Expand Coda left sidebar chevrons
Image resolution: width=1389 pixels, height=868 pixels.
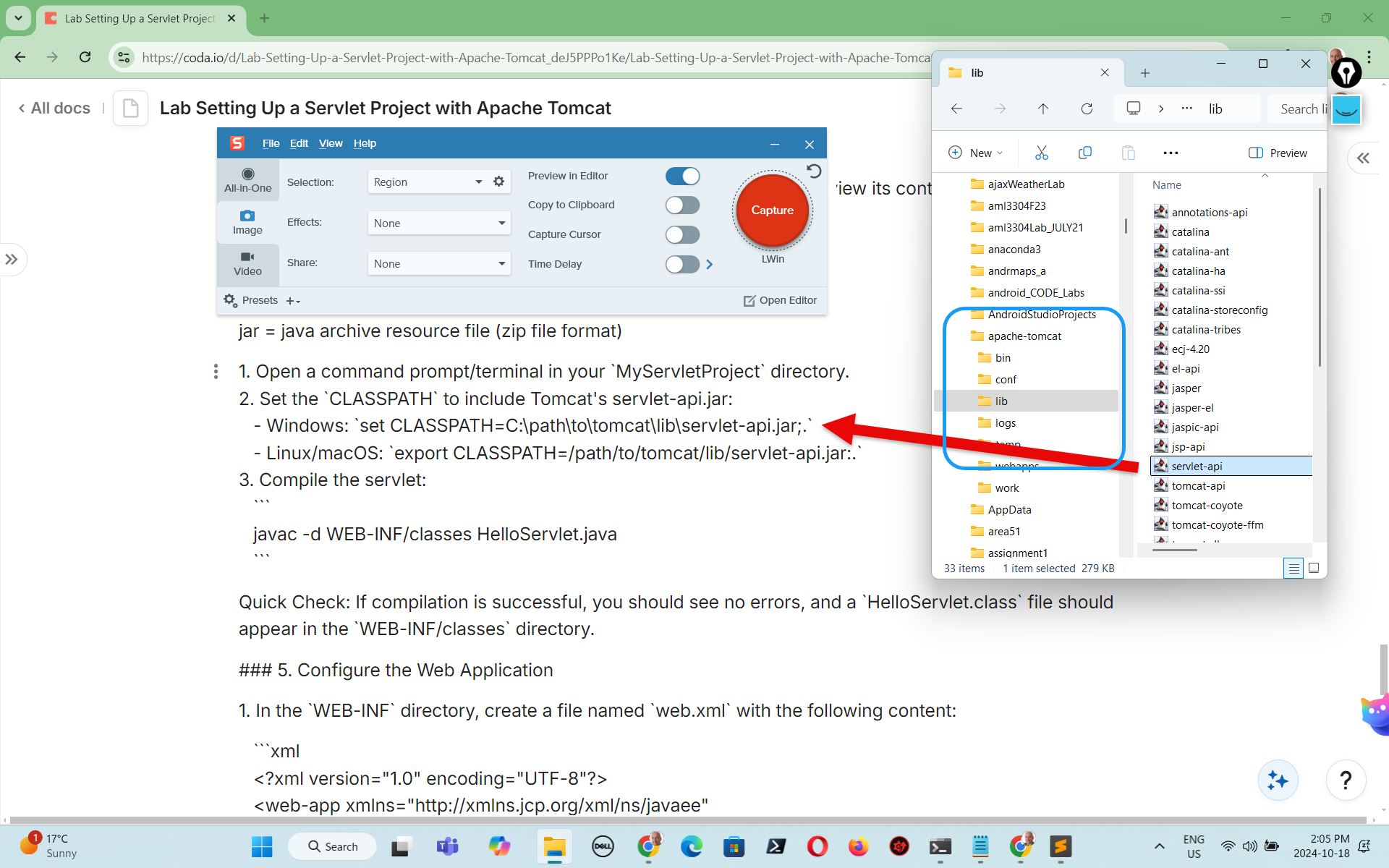(x=12, y=259)
